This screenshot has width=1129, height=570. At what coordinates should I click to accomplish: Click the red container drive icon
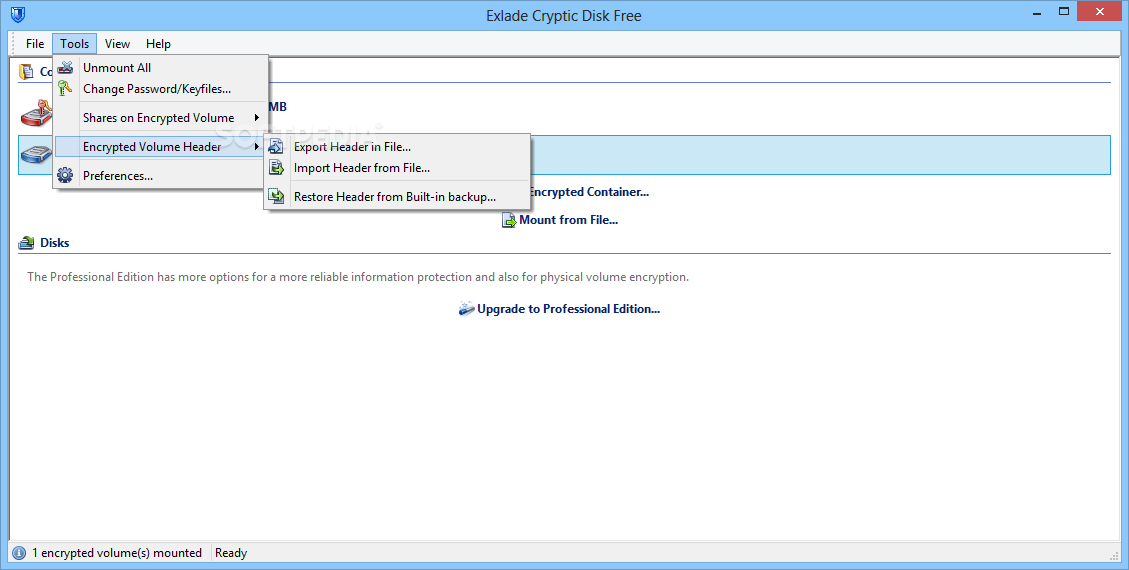36,112
